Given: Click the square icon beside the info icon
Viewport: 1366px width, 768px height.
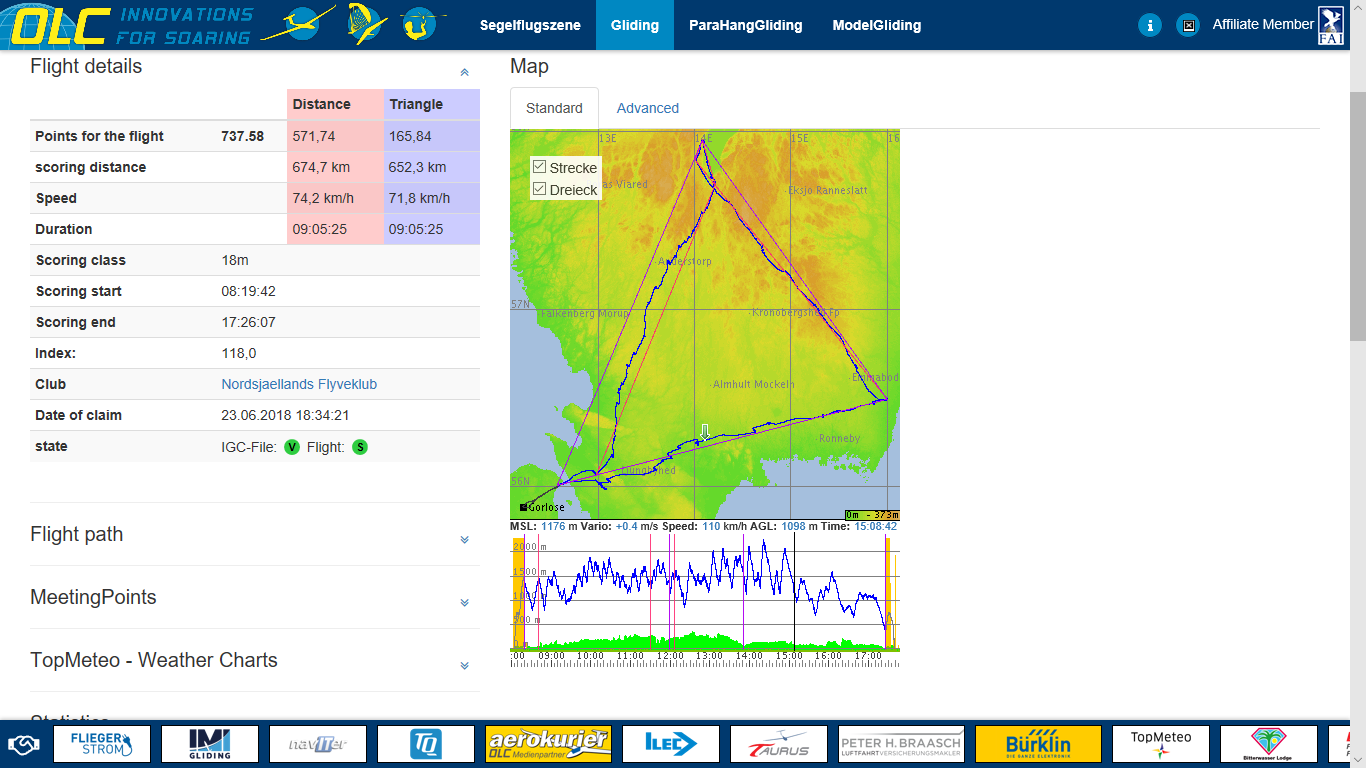Looking at the screenshot, I should (x=1187, y=26).
